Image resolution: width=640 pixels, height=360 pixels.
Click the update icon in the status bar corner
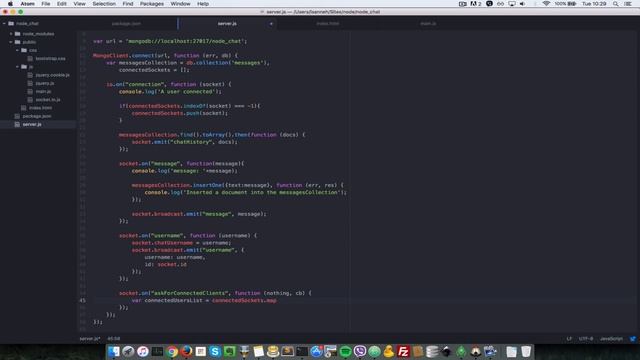click(633, 339)
